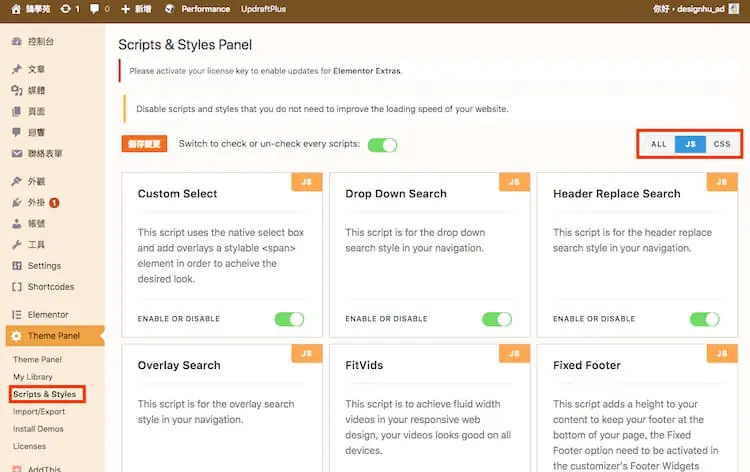The width and height of the screenshot is (750, 472).
Task: Open the Settings menu in sidebar
Action: pyautogui.click(x=44, y=265)
